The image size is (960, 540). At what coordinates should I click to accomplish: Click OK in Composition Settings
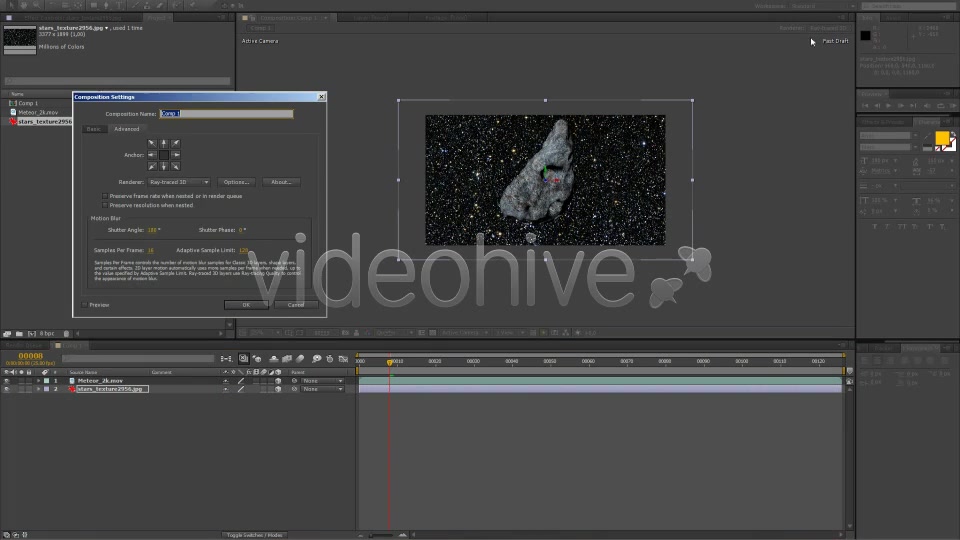(246, 305)
